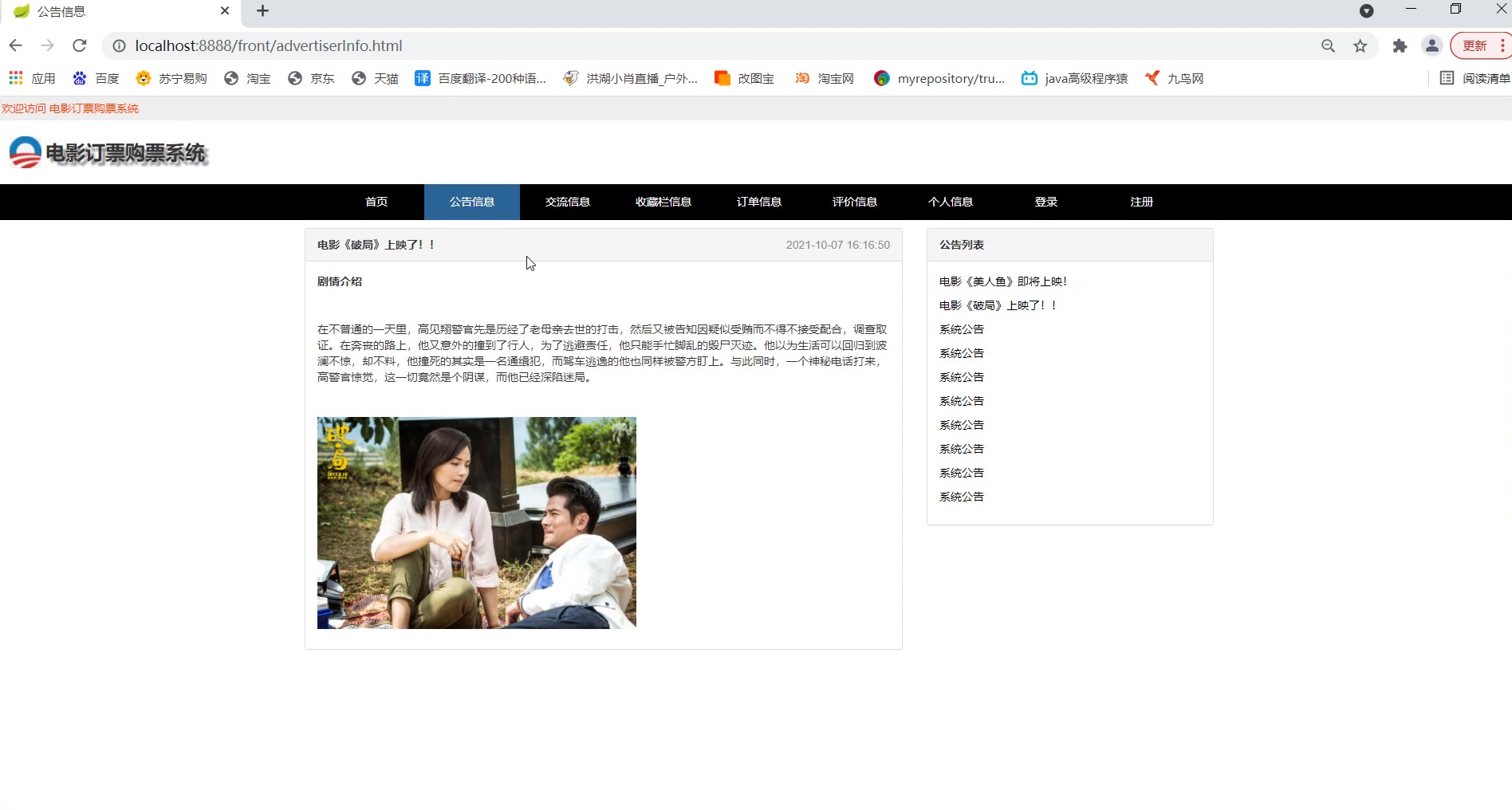1512x810 pixels.
Task: Open the 评价信息 nav item
Action: click(855, 202)
